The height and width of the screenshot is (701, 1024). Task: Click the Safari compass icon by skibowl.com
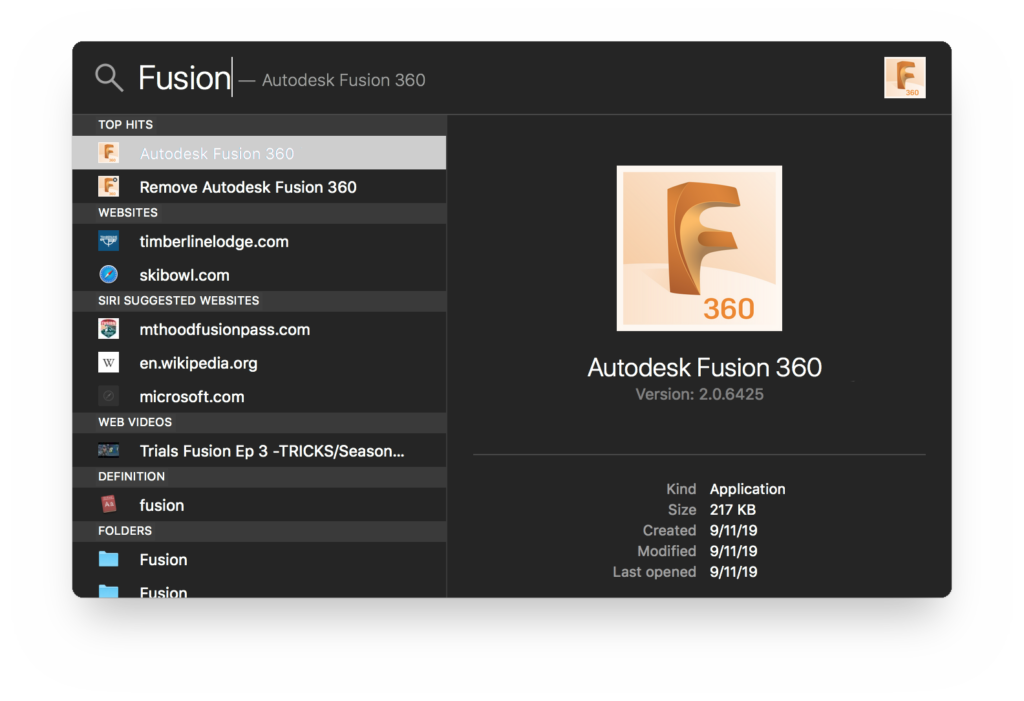[x=108, y=274]
